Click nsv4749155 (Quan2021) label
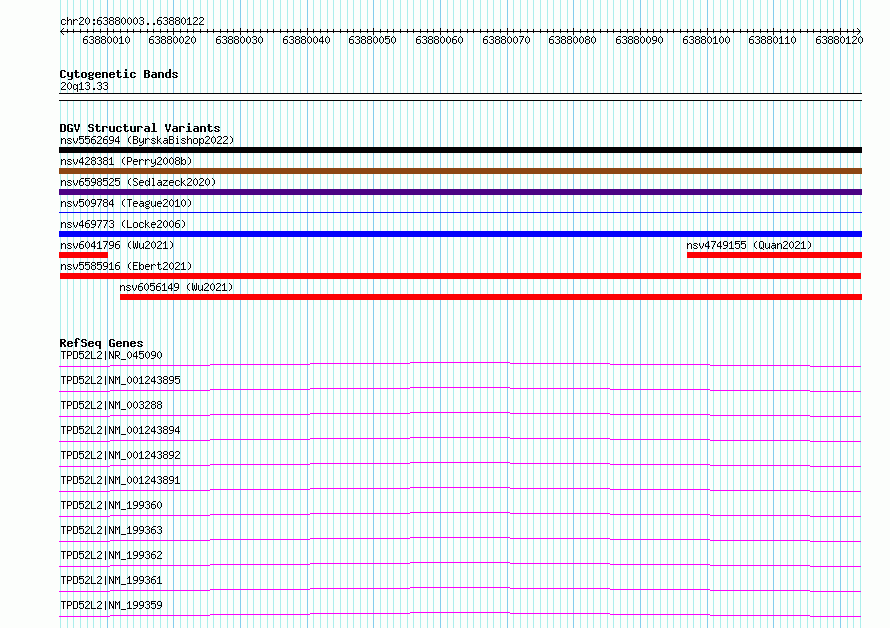The height and width of the screenshot is (628, 890). pyautogui.click(x=749, y=245)
